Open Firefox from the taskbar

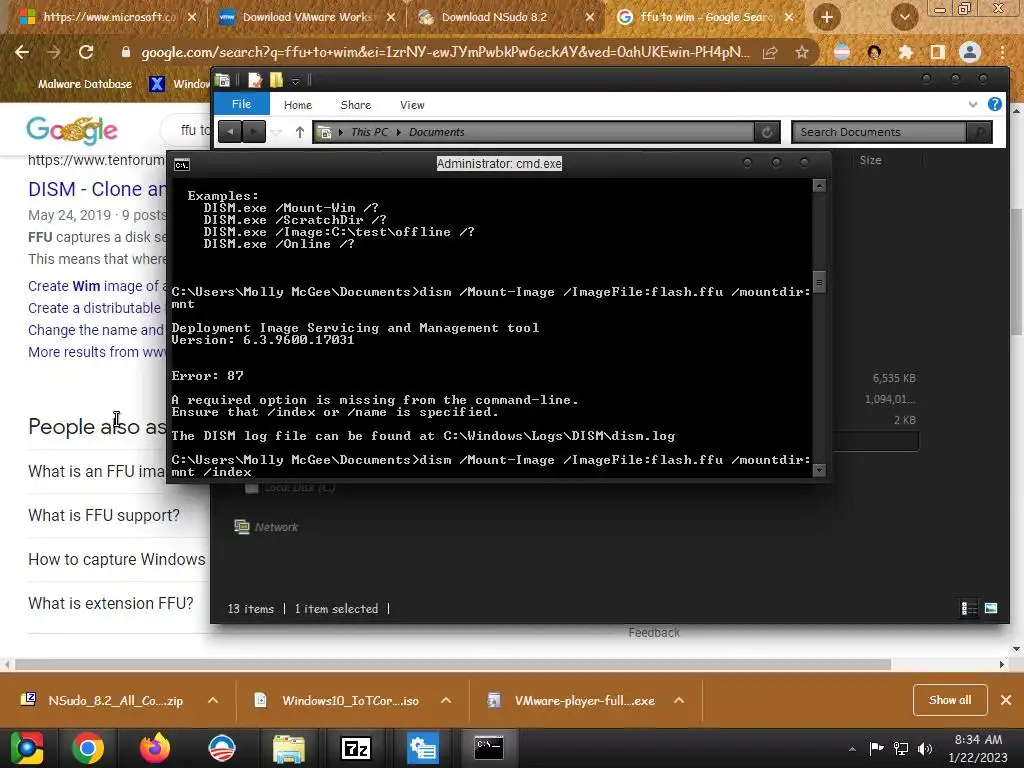point(155,748)
